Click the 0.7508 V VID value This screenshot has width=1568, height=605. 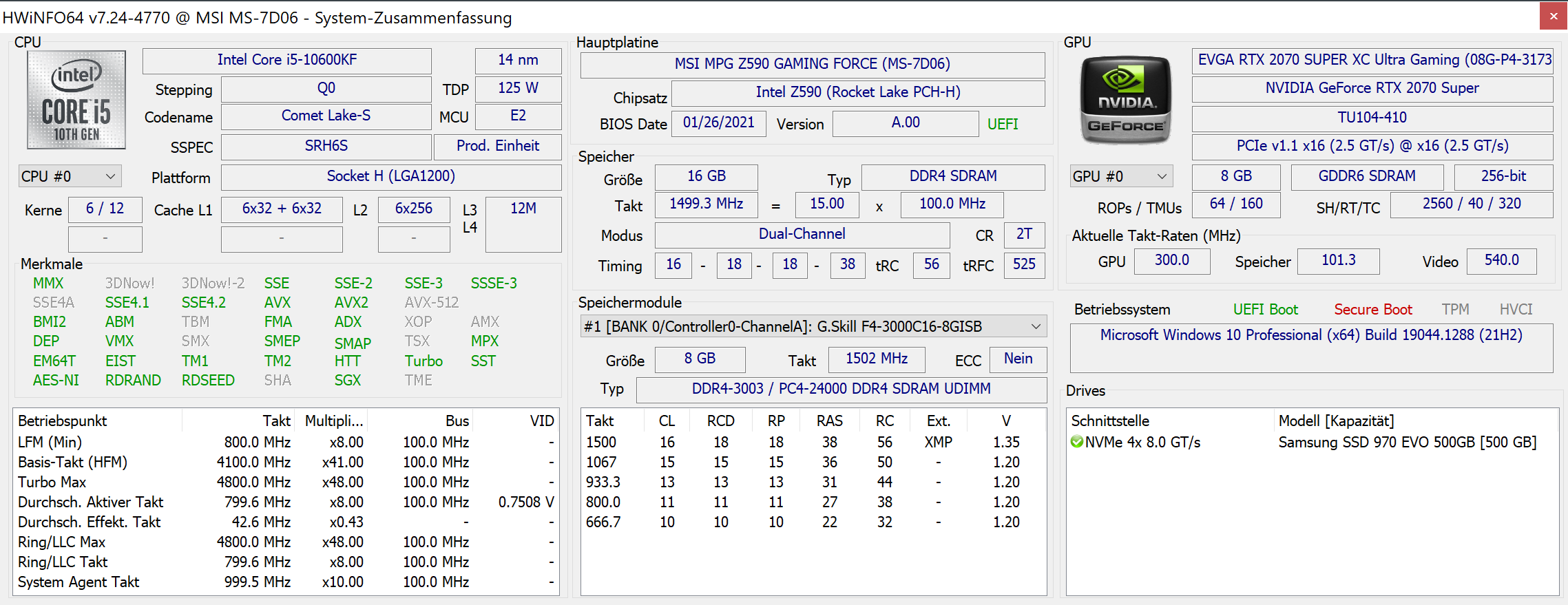(526, 502)
